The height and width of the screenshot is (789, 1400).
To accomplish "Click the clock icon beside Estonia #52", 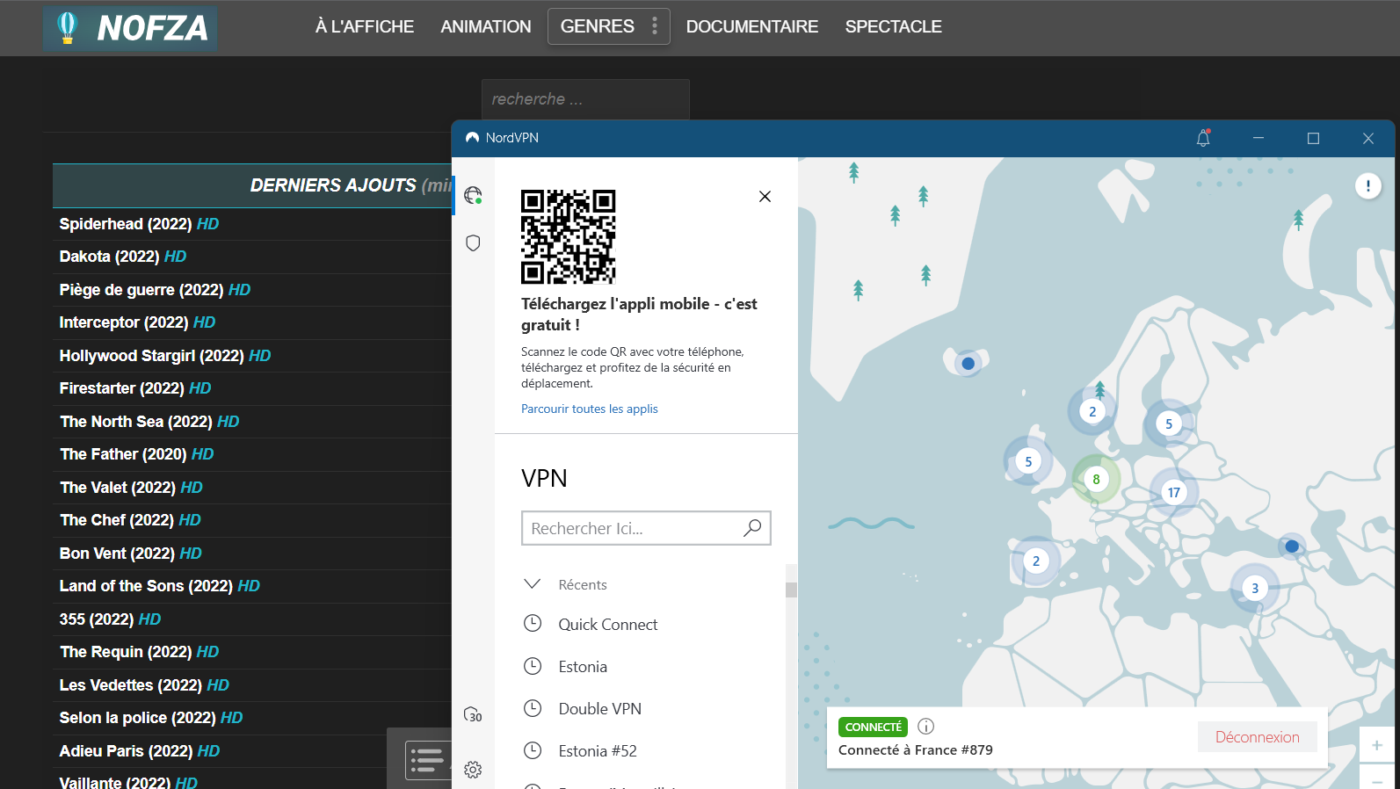I will coord(532,750).
